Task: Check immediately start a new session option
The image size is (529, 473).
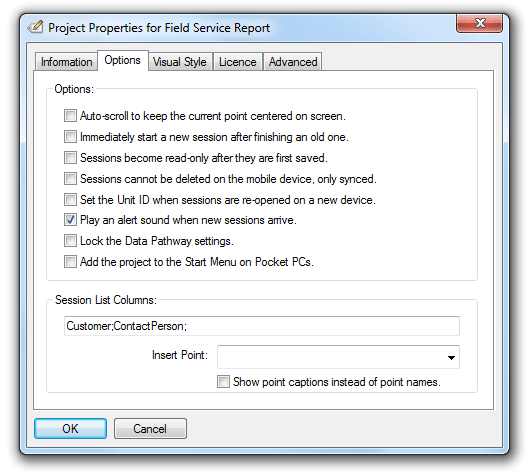Action: point(70,137)
